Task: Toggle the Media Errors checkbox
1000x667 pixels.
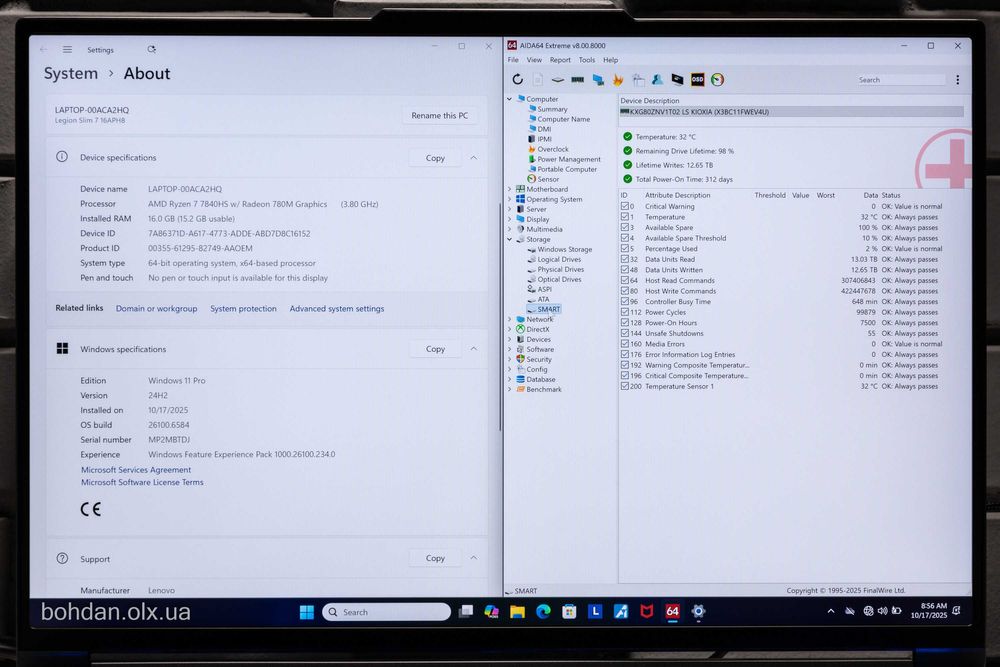Action: coord(625,344)
